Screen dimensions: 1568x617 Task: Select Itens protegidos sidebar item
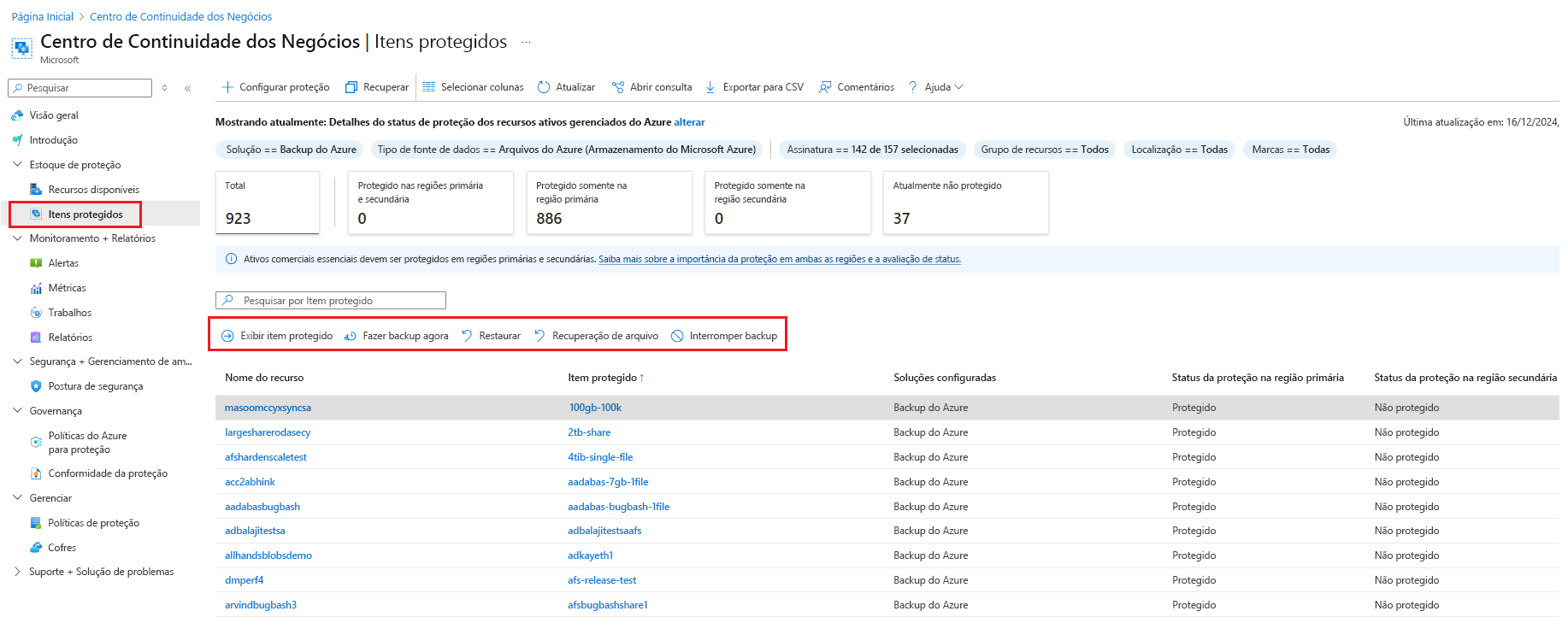tap(85, 214)
